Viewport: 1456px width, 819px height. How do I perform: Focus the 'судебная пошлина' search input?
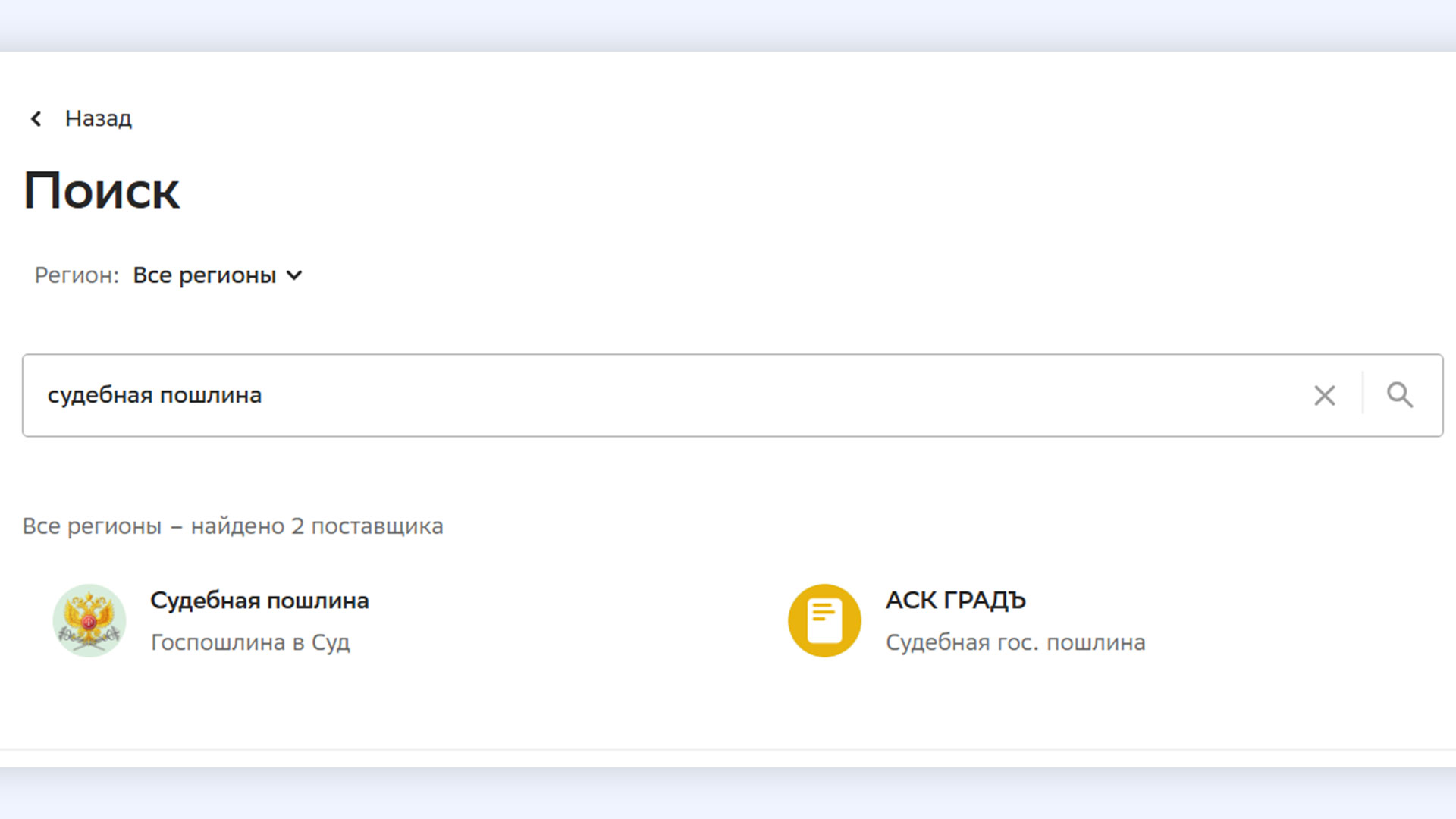(x=155, y=395)
